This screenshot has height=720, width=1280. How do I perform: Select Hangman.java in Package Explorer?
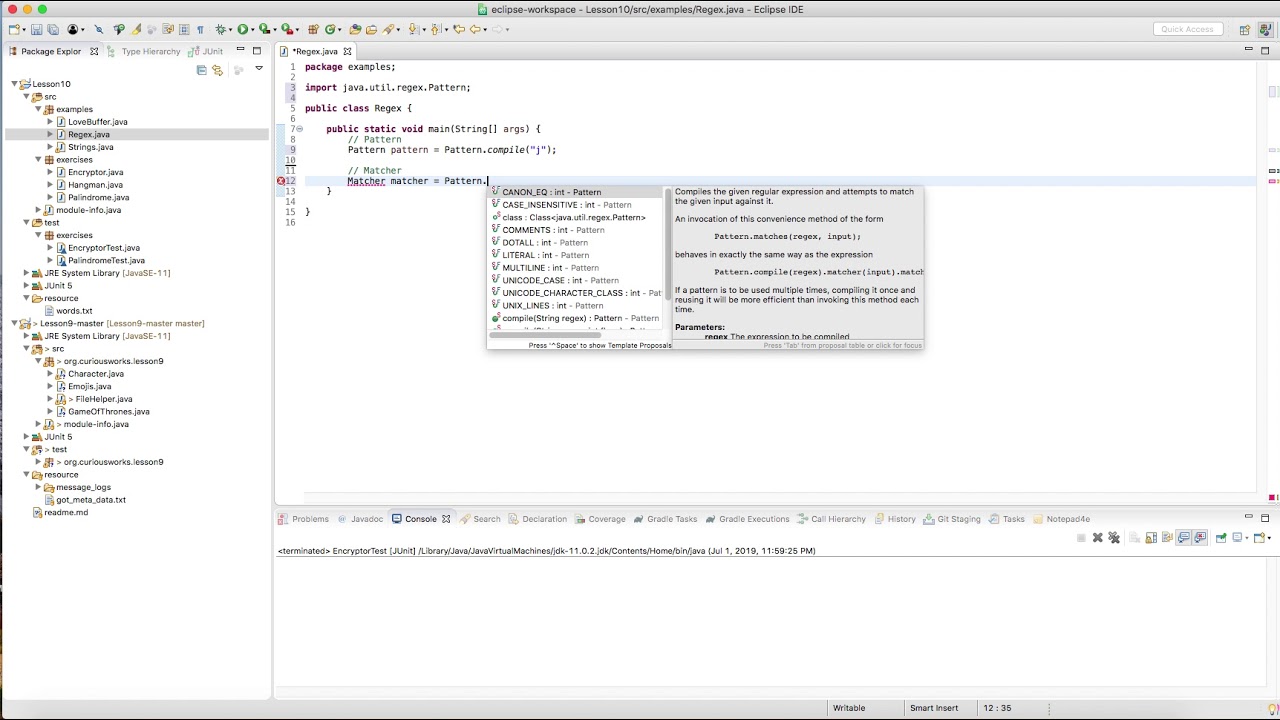(x=95, y=185)
